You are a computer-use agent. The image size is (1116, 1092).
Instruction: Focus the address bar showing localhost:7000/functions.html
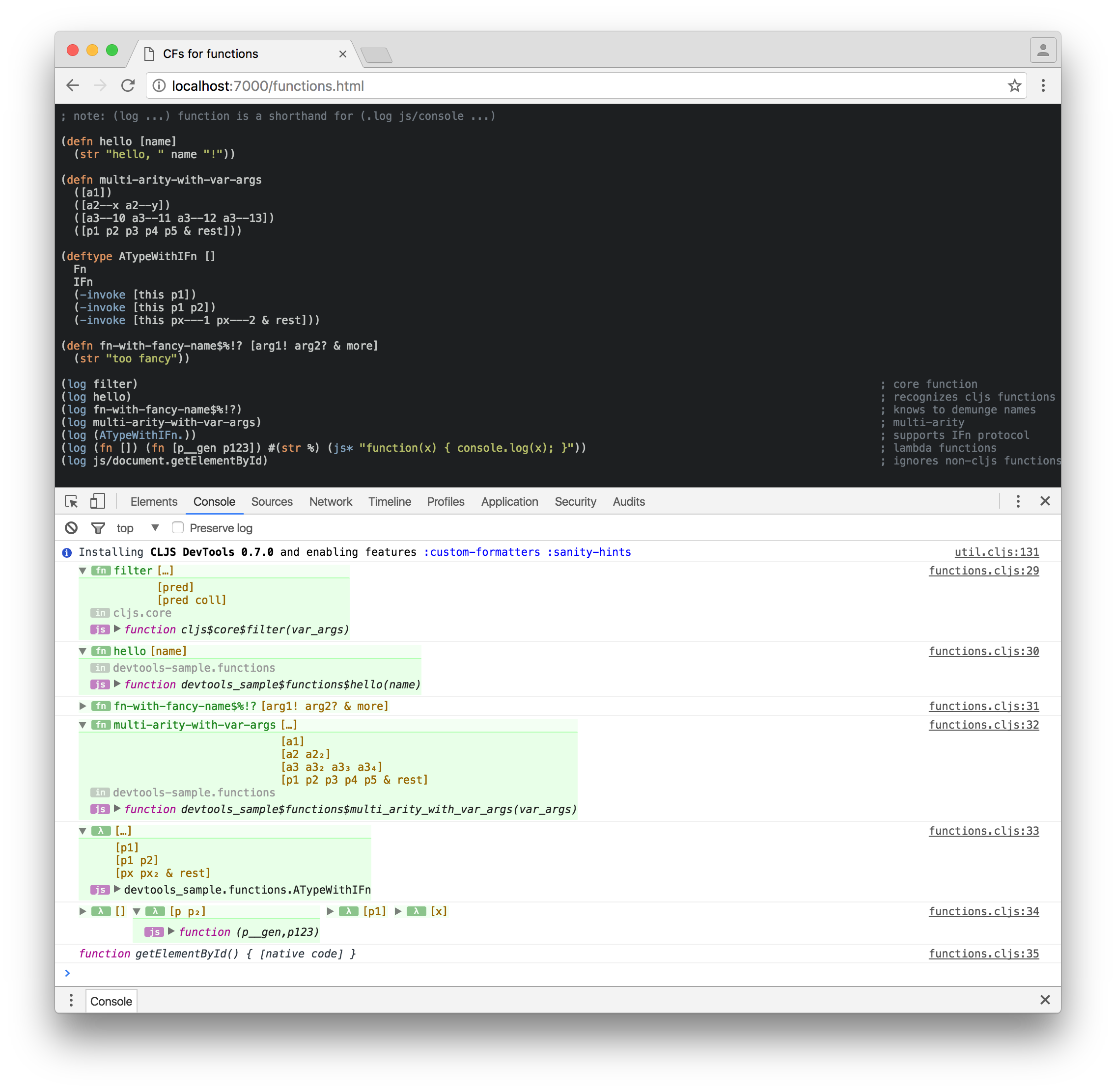[x=585, y=85]
